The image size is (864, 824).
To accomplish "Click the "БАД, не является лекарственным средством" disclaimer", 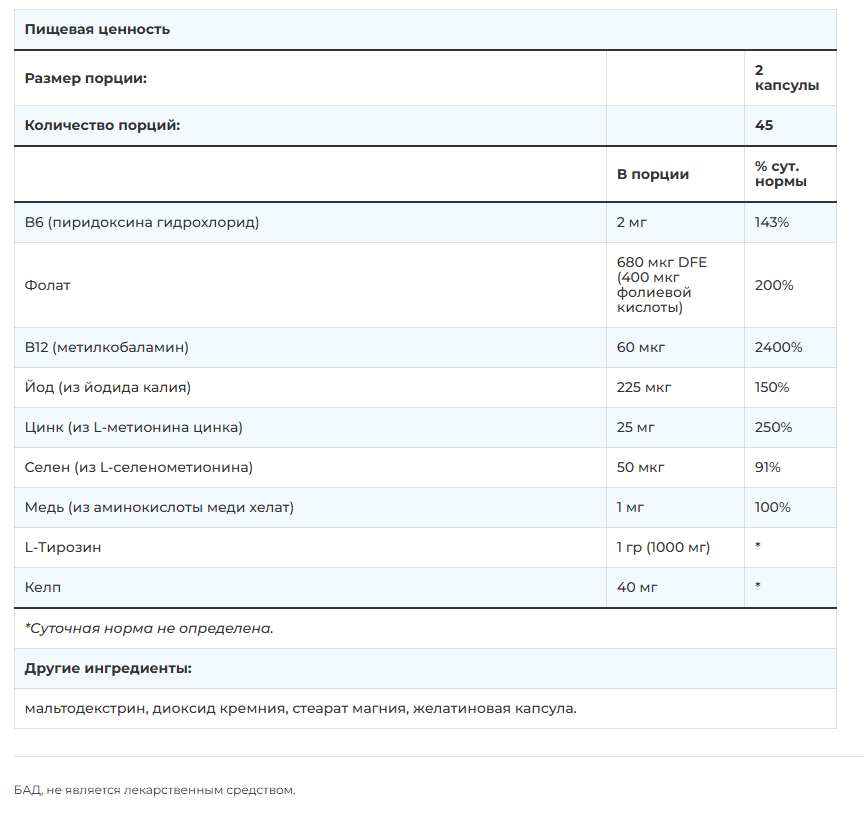I will click(155, 790).
